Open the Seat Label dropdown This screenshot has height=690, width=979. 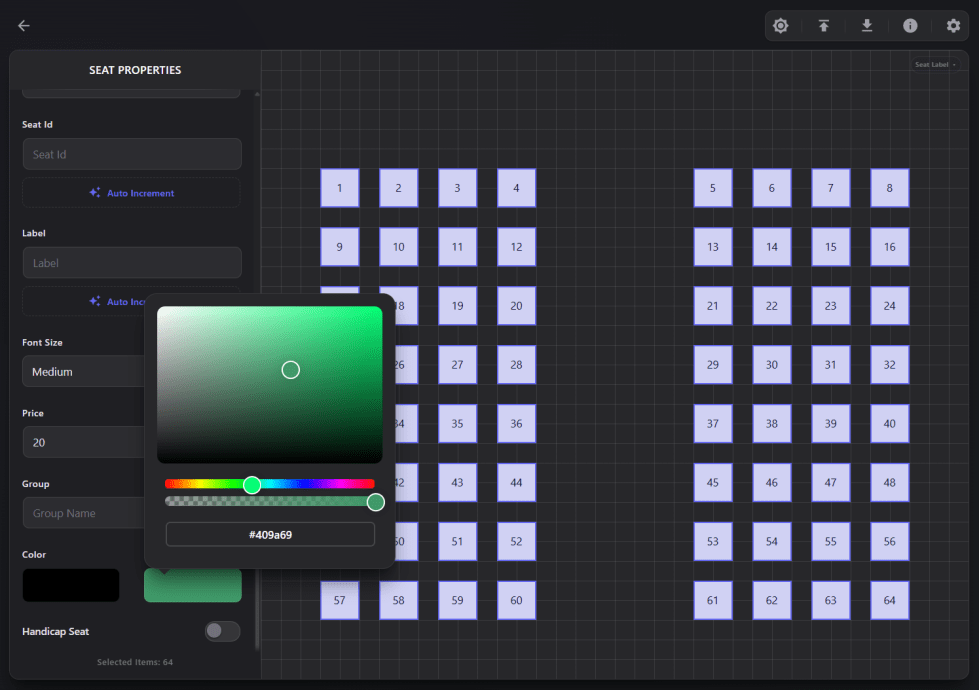pos(935,65)
